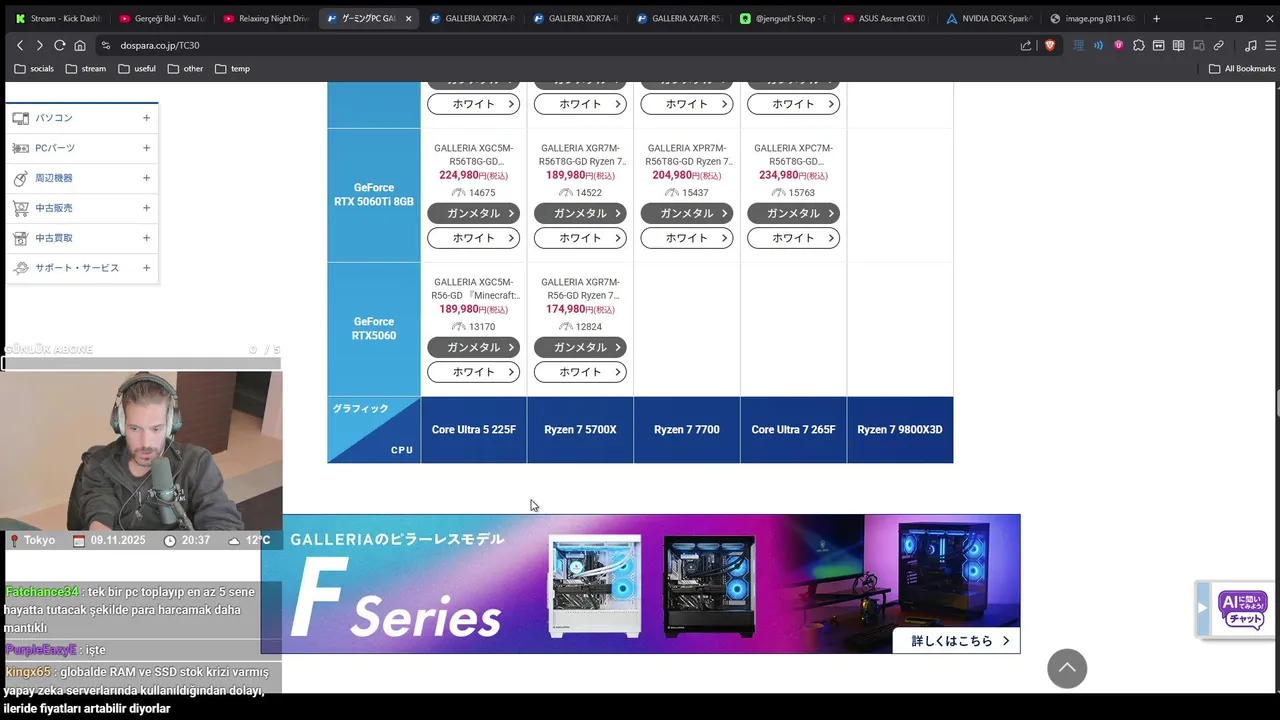Go back to the previous page

tap(20, 45)
